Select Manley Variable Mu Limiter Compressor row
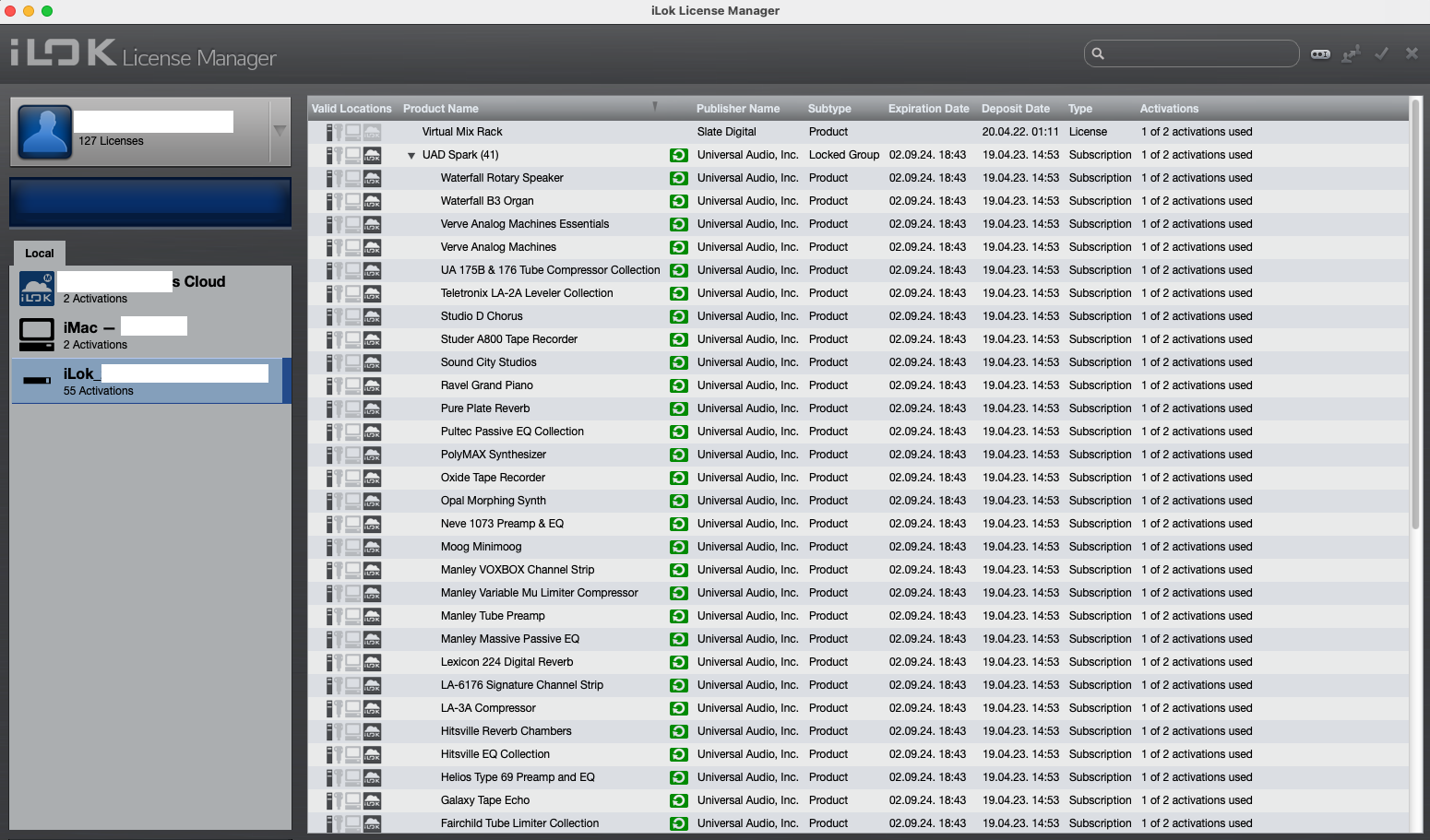The width and height of the screenshot is (1430, 840). (x=858, y=593)
